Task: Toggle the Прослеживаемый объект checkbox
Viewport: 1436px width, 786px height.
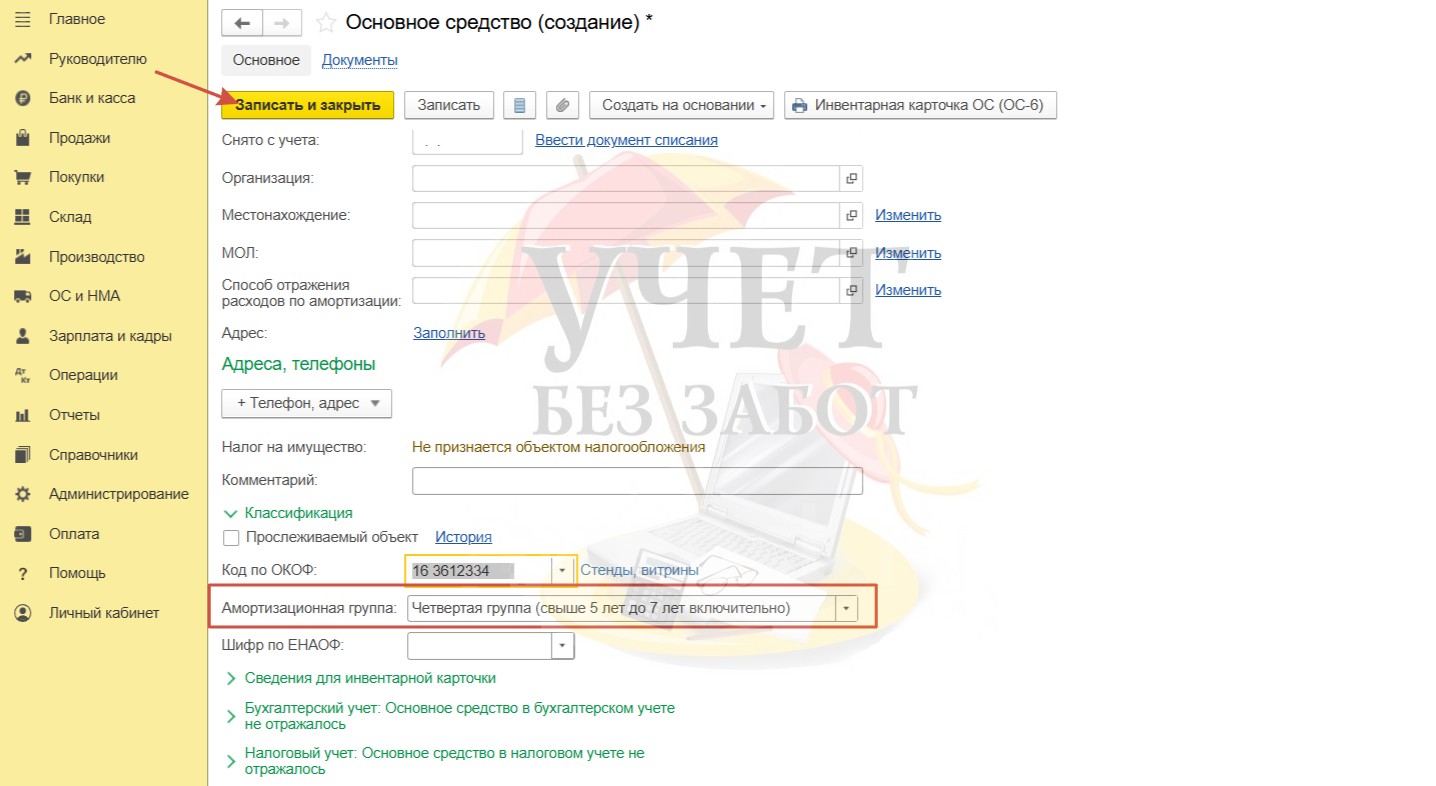Action: coord(231,538)
